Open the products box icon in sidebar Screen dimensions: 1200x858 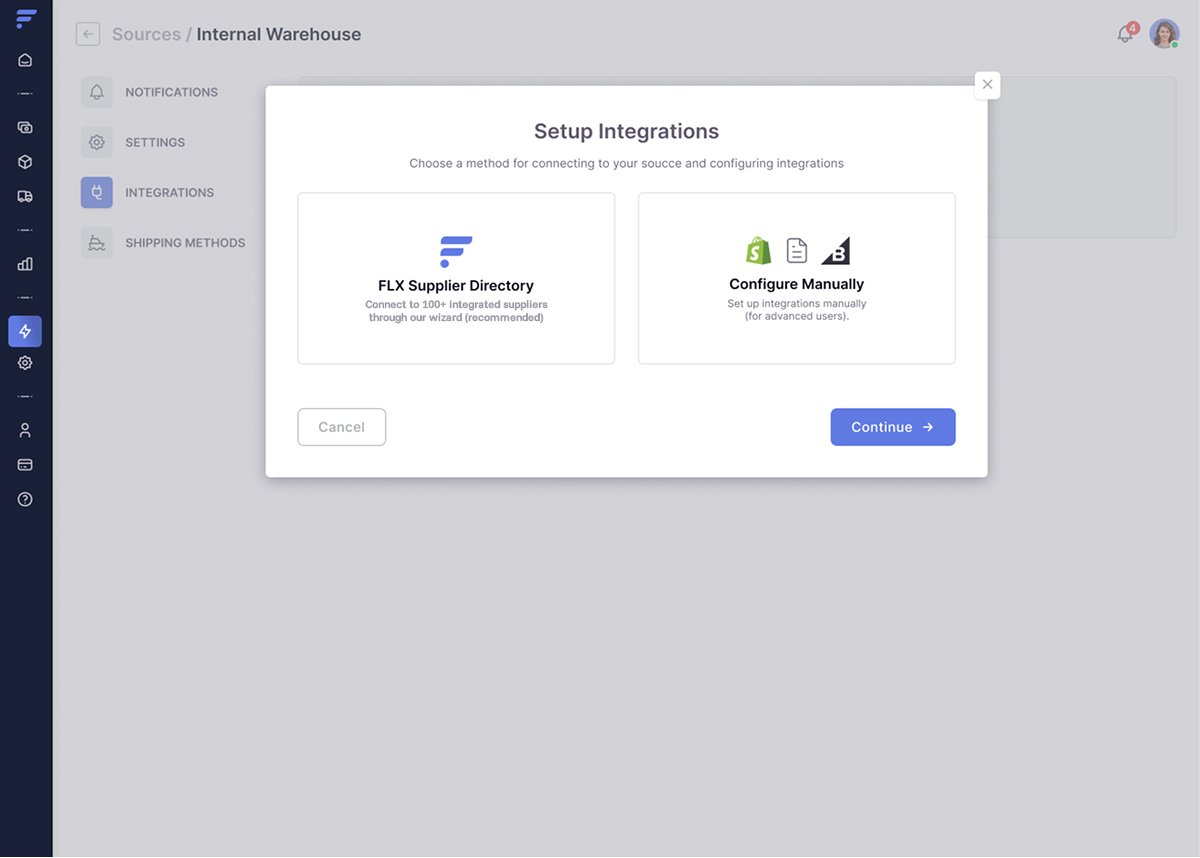click(25, 162)
